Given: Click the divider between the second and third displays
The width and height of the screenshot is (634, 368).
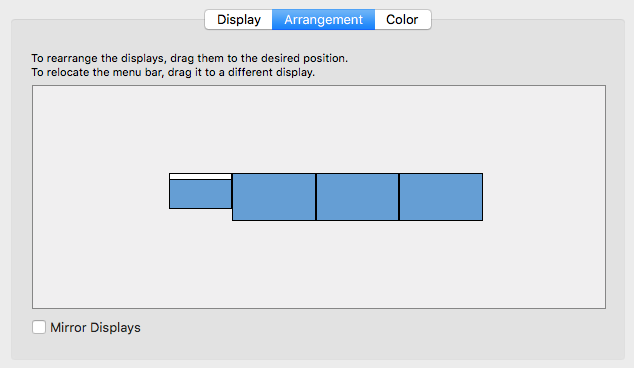Looking at the screenshot, I should click(316, 197).
